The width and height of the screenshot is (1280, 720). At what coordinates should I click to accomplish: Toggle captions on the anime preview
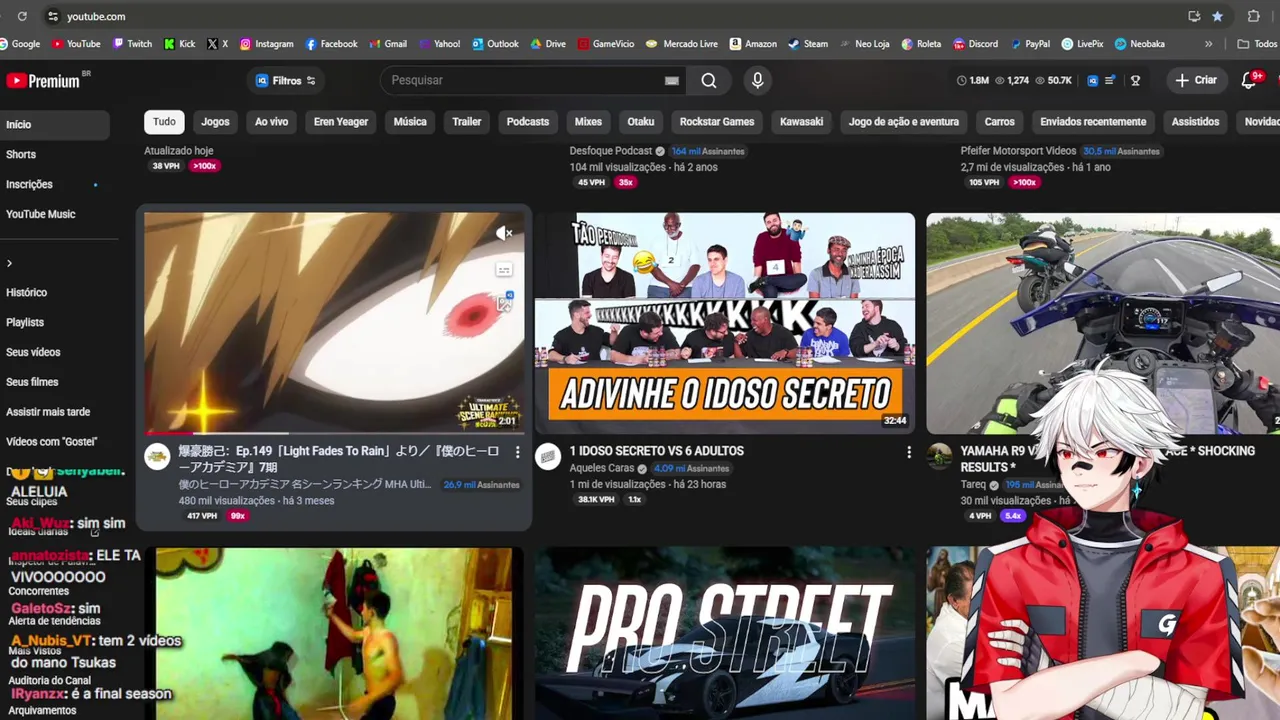click(x=504, y=270)
